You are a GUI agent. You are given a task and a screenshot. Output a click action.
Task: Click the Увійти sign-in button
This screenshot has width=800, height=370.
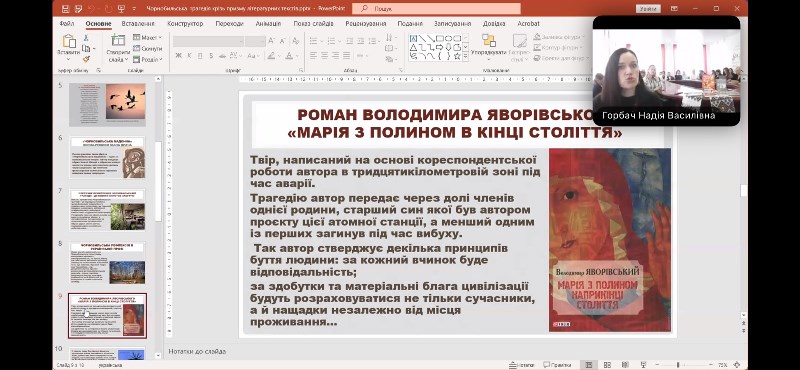[x=648, y=9]
